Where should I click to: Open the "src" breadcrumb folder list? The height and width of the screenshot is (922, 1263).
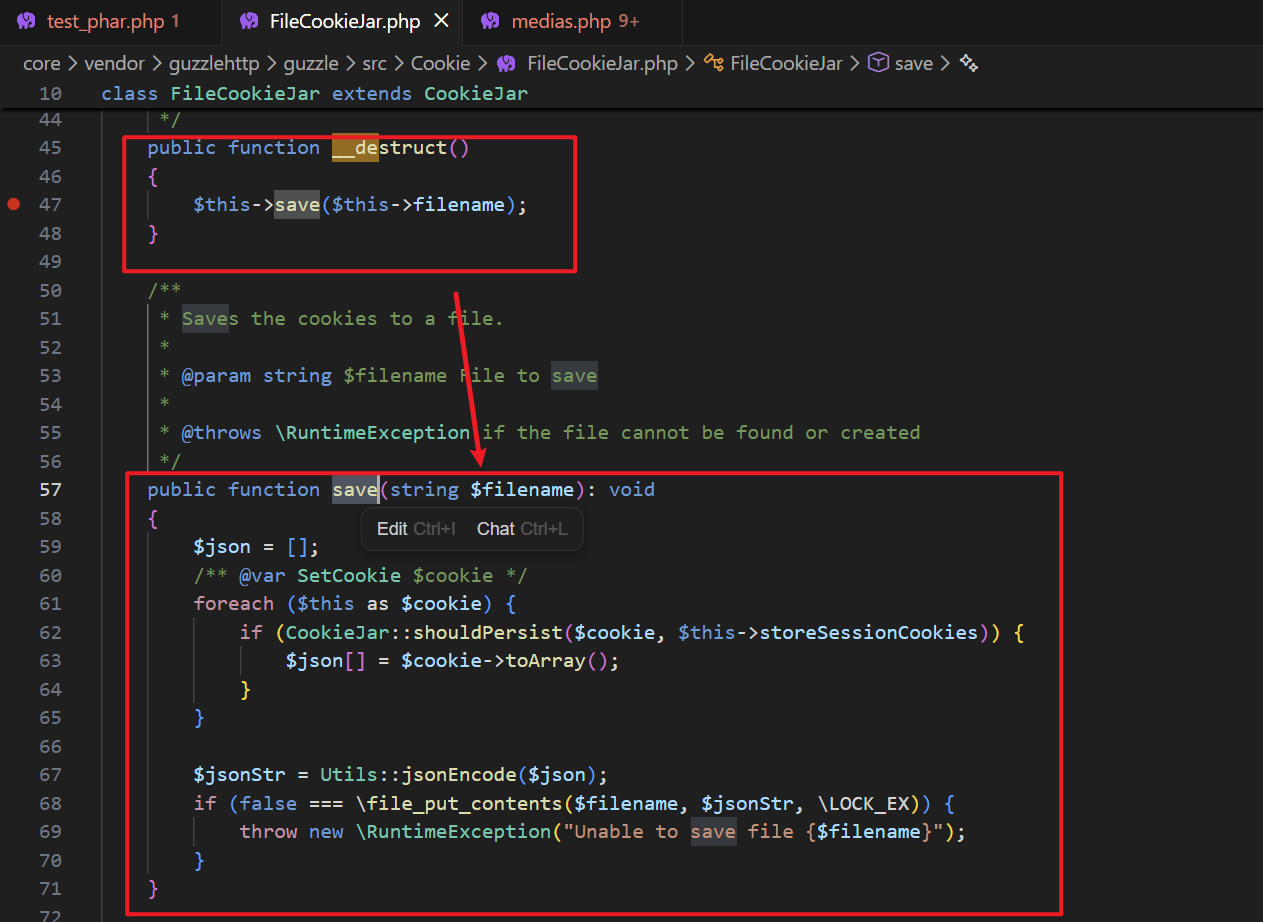point(374,64)
